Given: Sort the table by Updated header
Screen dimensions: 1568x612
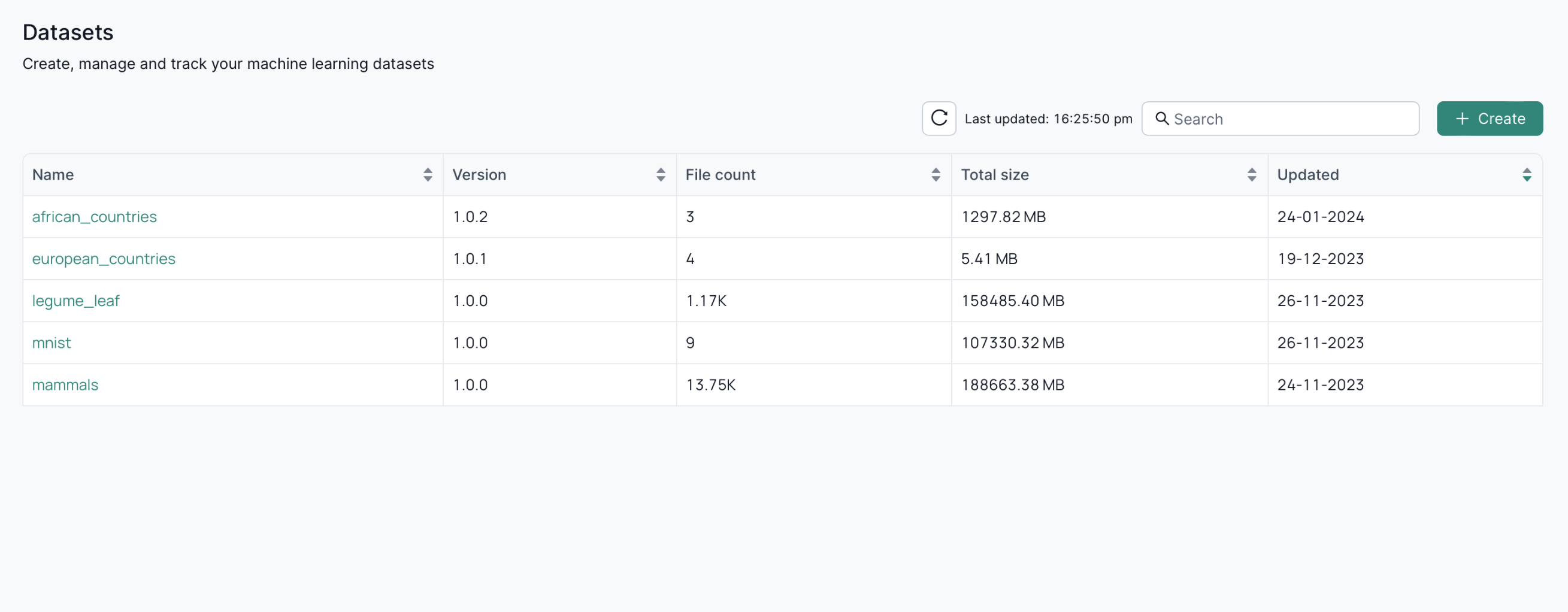Looking at the screenshot, I should (1308, 175).
